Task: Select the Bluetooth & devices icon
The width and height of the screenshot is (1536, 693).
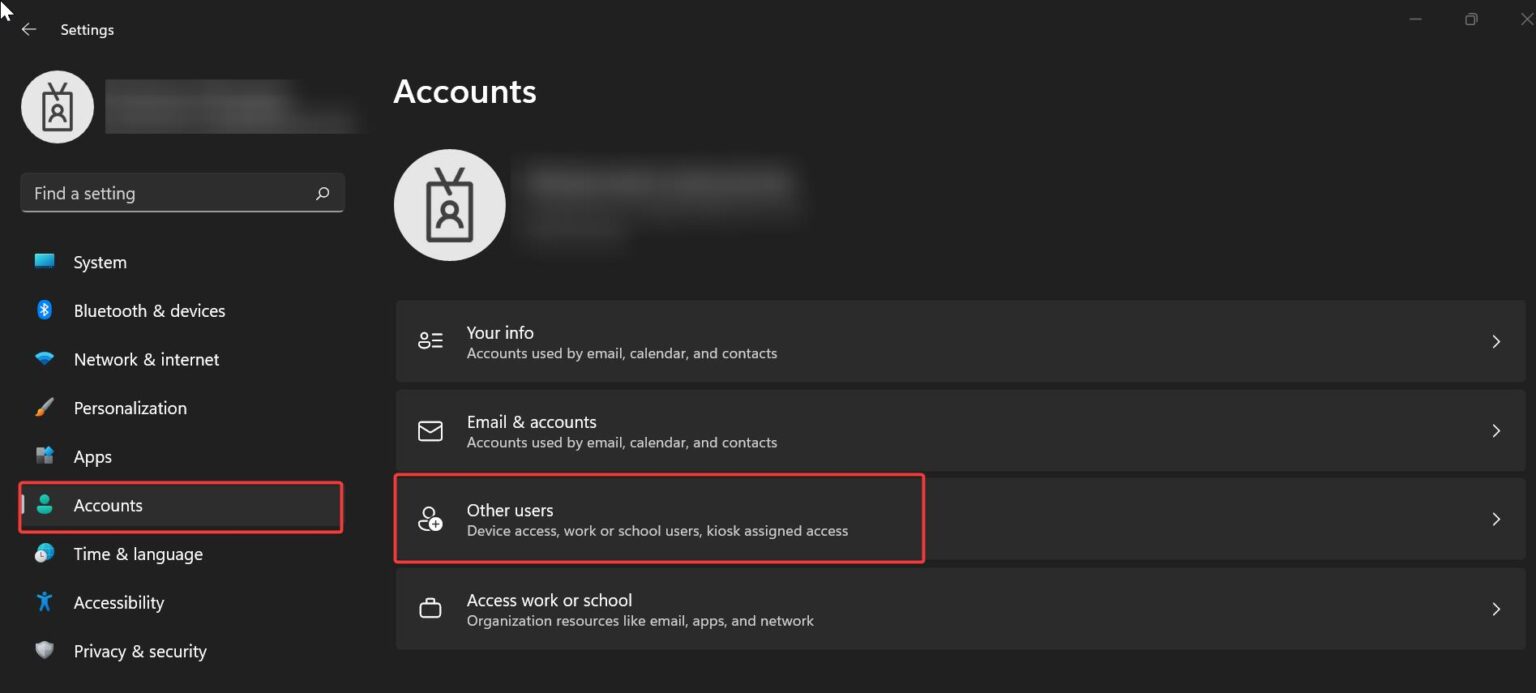Action: (44, 310)
